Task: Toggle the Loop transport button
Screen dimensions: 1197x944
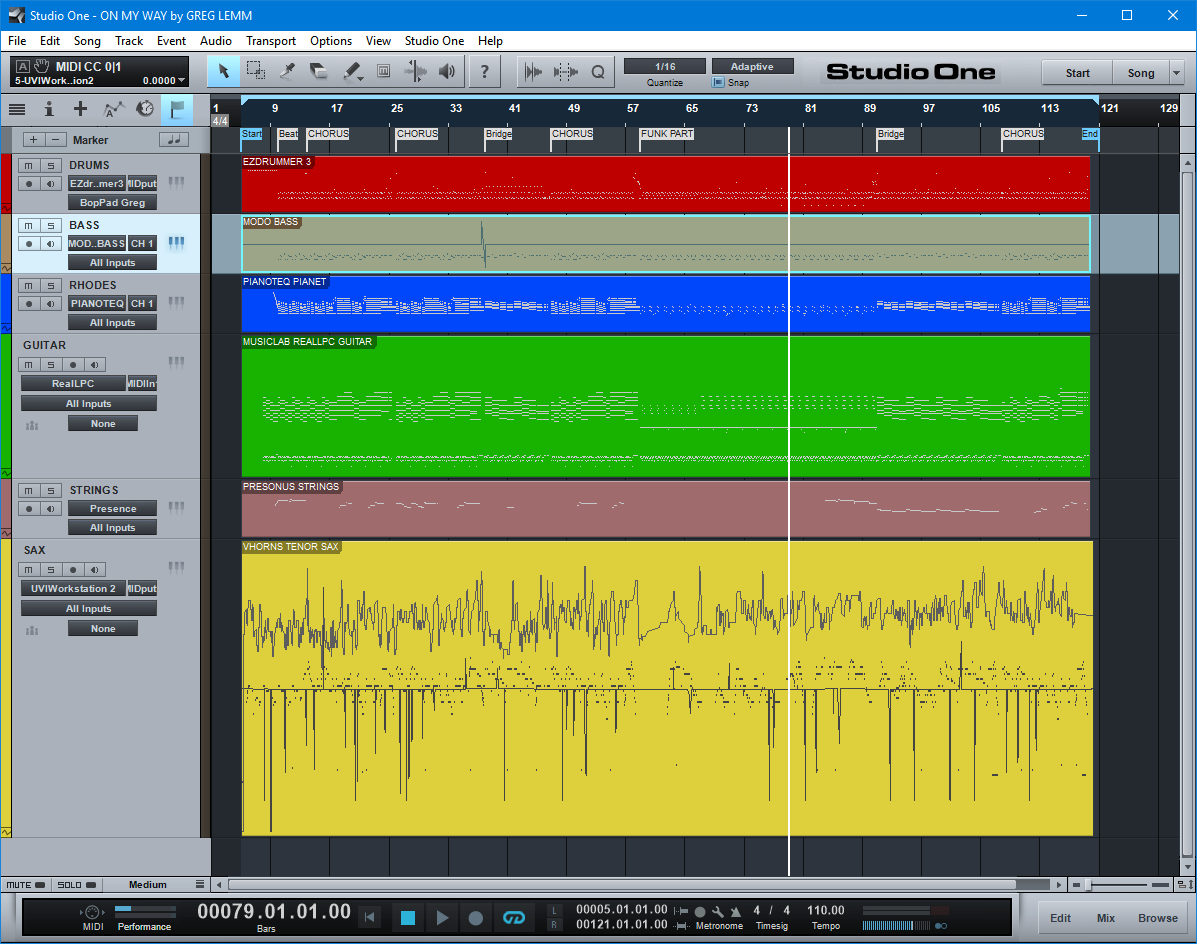Action: tap(514, 917)
